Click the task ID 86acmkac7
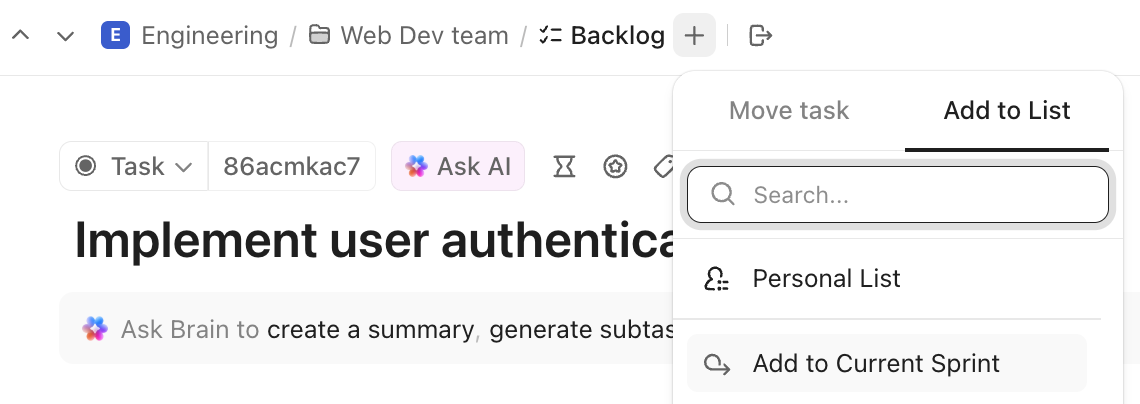Image resolution: width=1140 pixels, height=404 pixels. coord(292,167)
